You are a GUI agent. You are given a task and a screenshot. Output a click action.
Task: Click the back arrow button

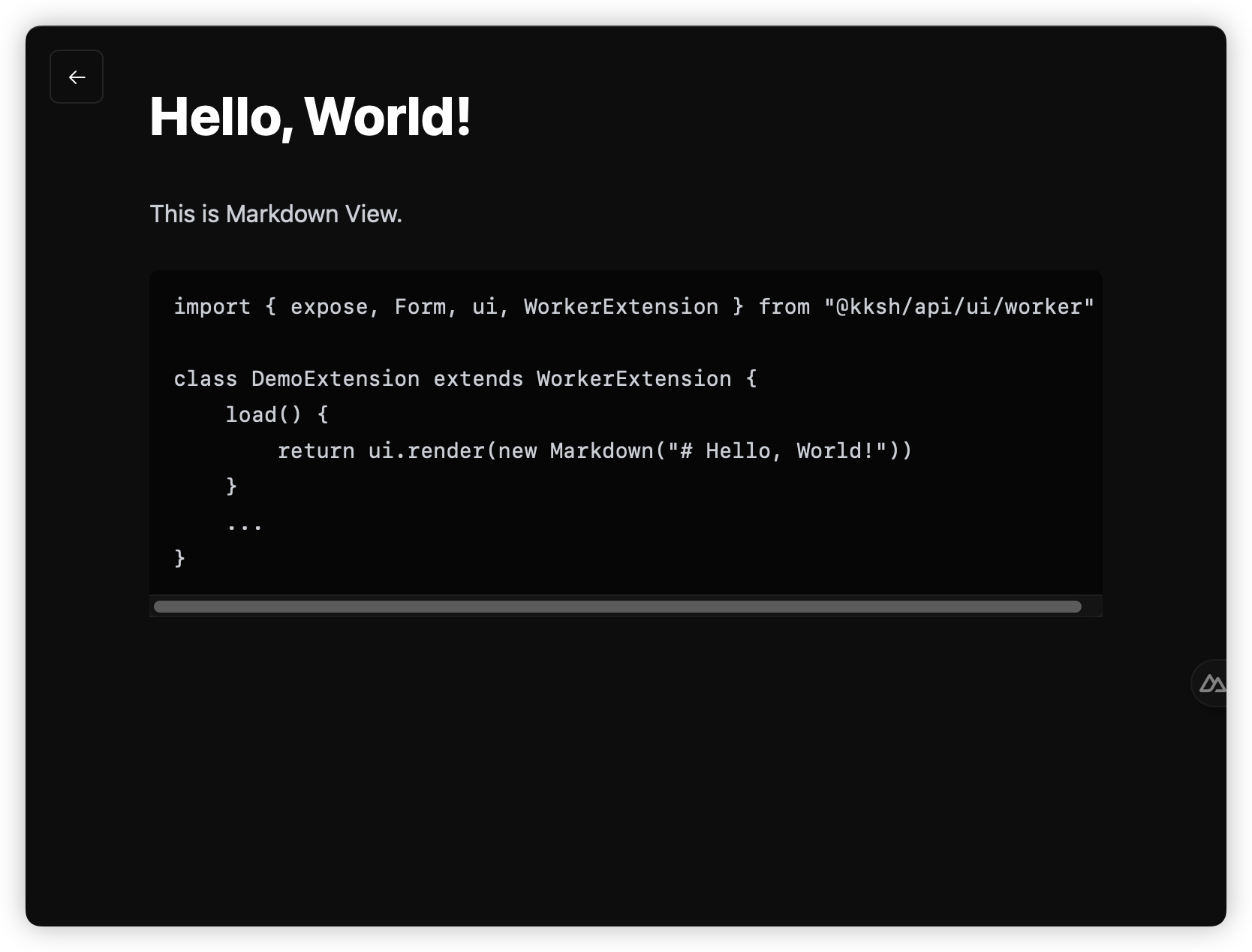click(77, 77)
